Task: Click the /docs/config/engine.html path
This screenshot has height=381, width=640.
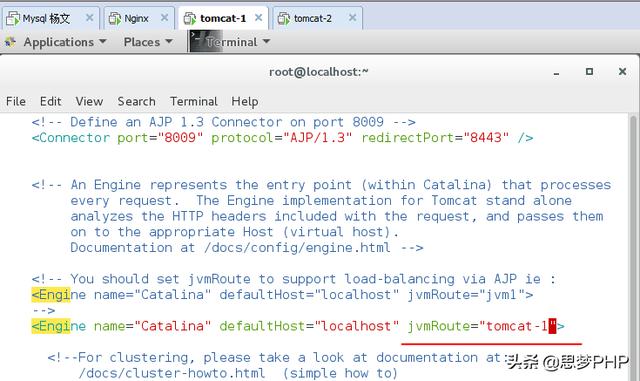Action: pos(298,247)
